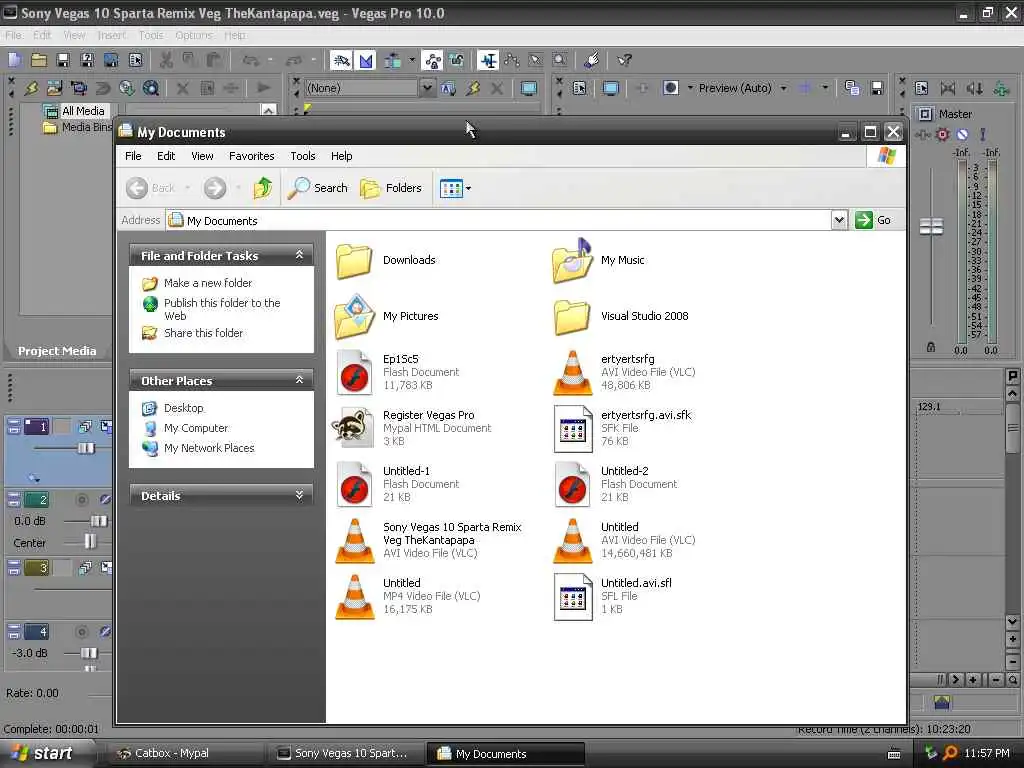This screenshot has width=1024, height=768.
Task: Click the track 2 volume slider
Action: click(x=99, y=521)
